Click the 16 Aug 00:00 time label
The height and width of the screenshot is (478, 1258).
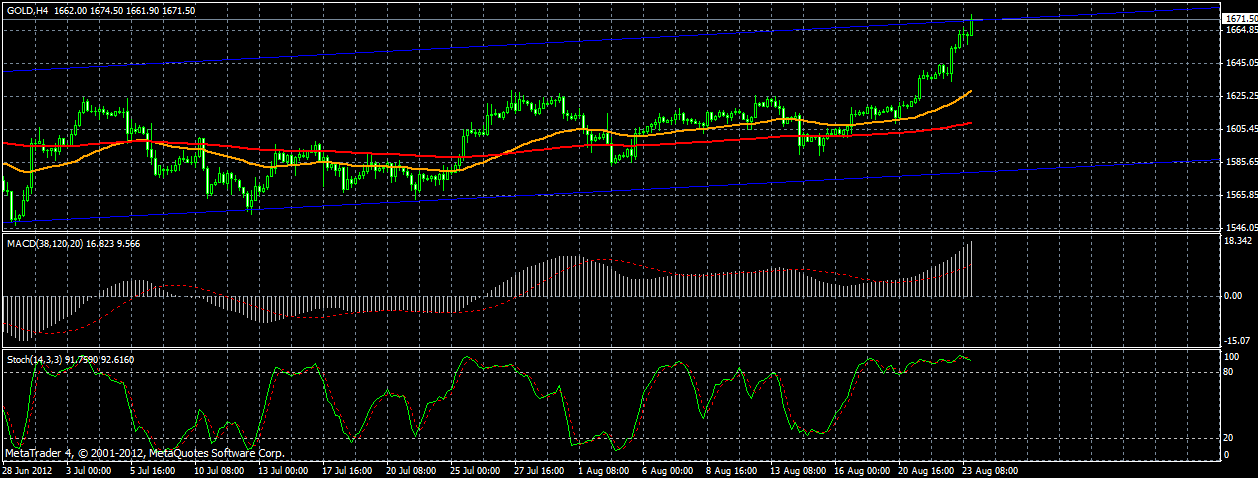pos(862,468)
